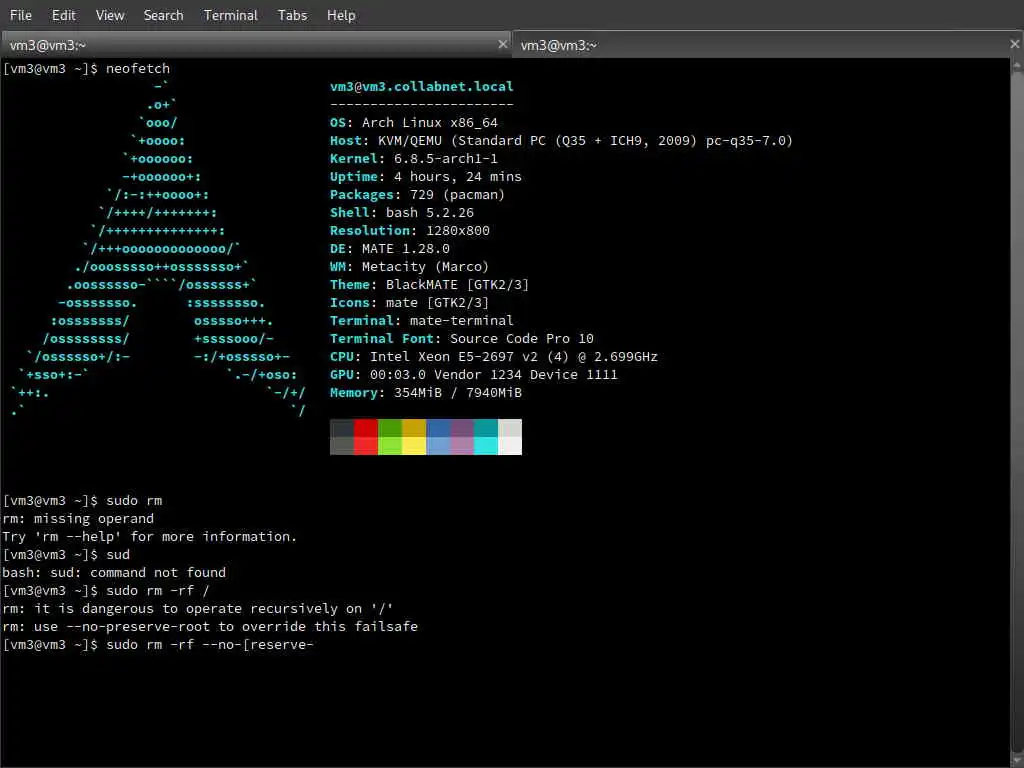This screenshot has width=1024, height=768.
Task: Click the dark gray color block
Action: [x=342, y=428]
